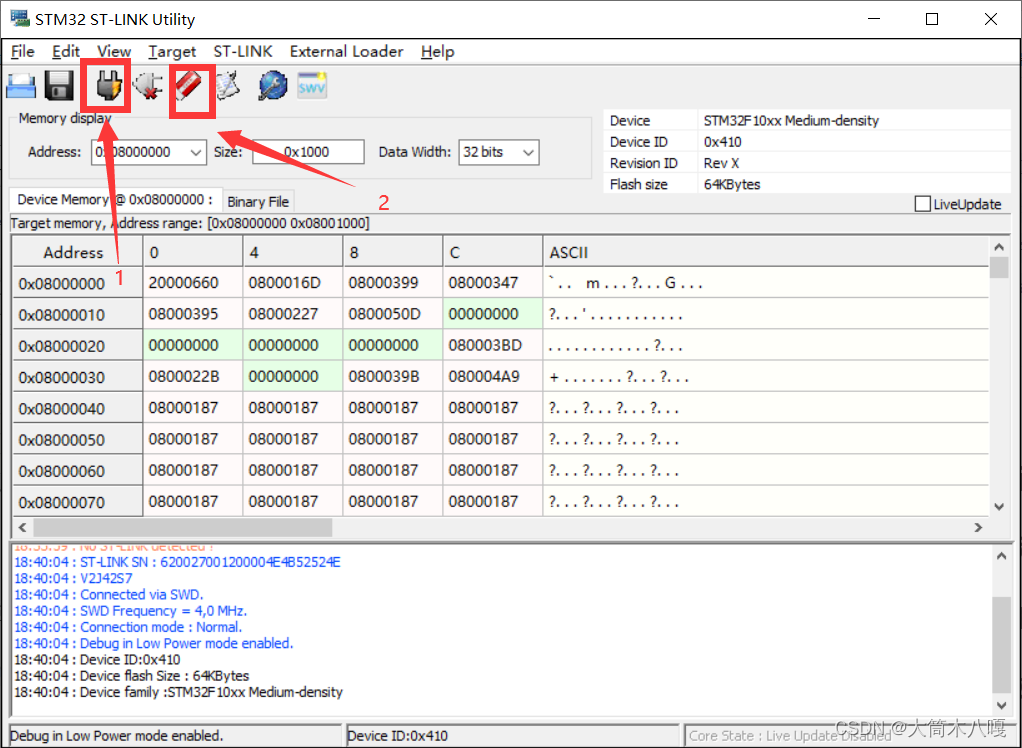Erase the chip memory
Viewport: 1022px width, 748px height.
tap(191, 86)
